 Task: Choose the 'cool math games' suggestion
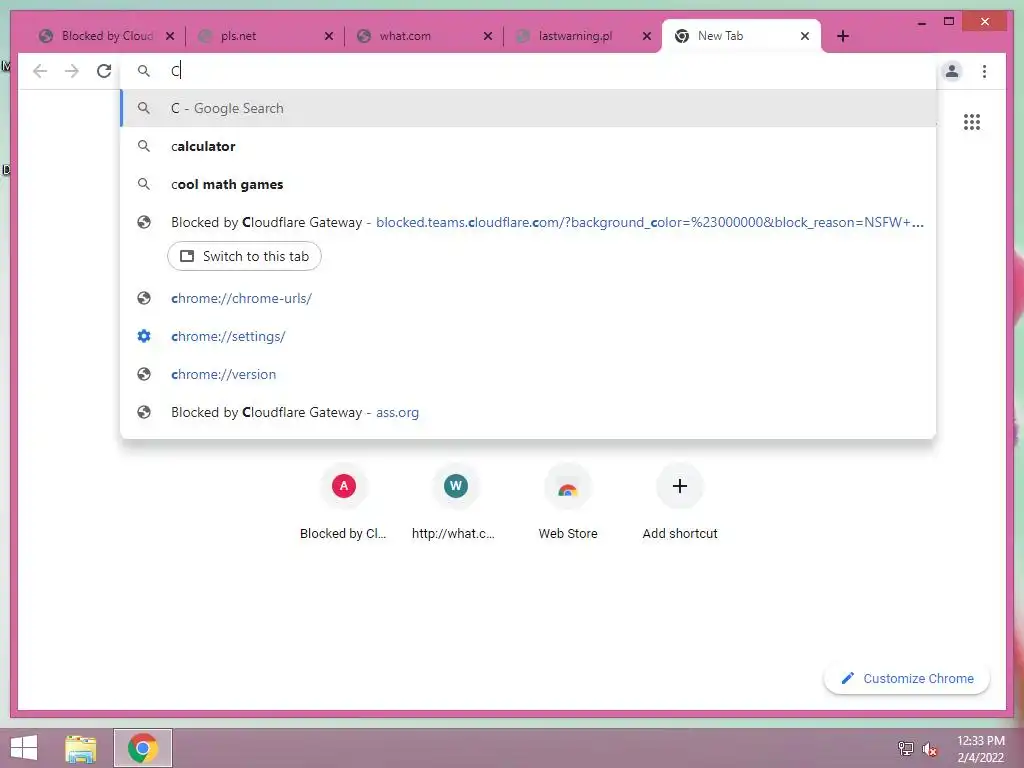(528, 184)
